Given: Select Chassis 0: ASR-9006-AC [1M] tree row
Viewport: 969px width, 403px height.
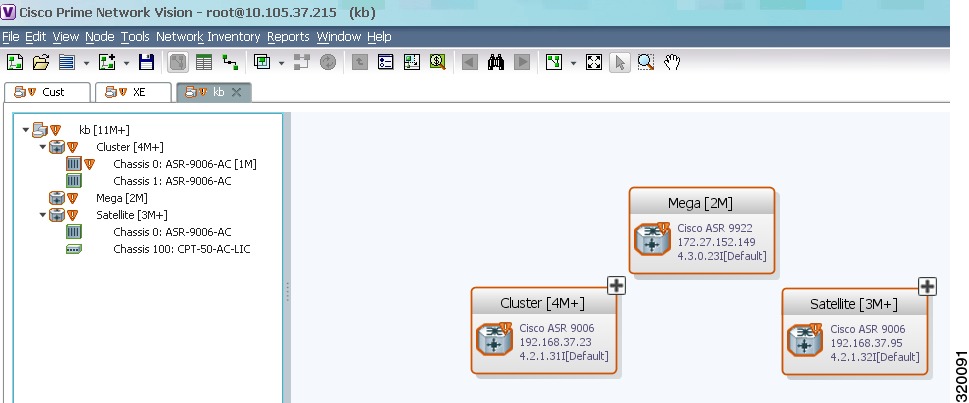Looking at the screenshot, I should pyautogui.click(x=185, y=164).
